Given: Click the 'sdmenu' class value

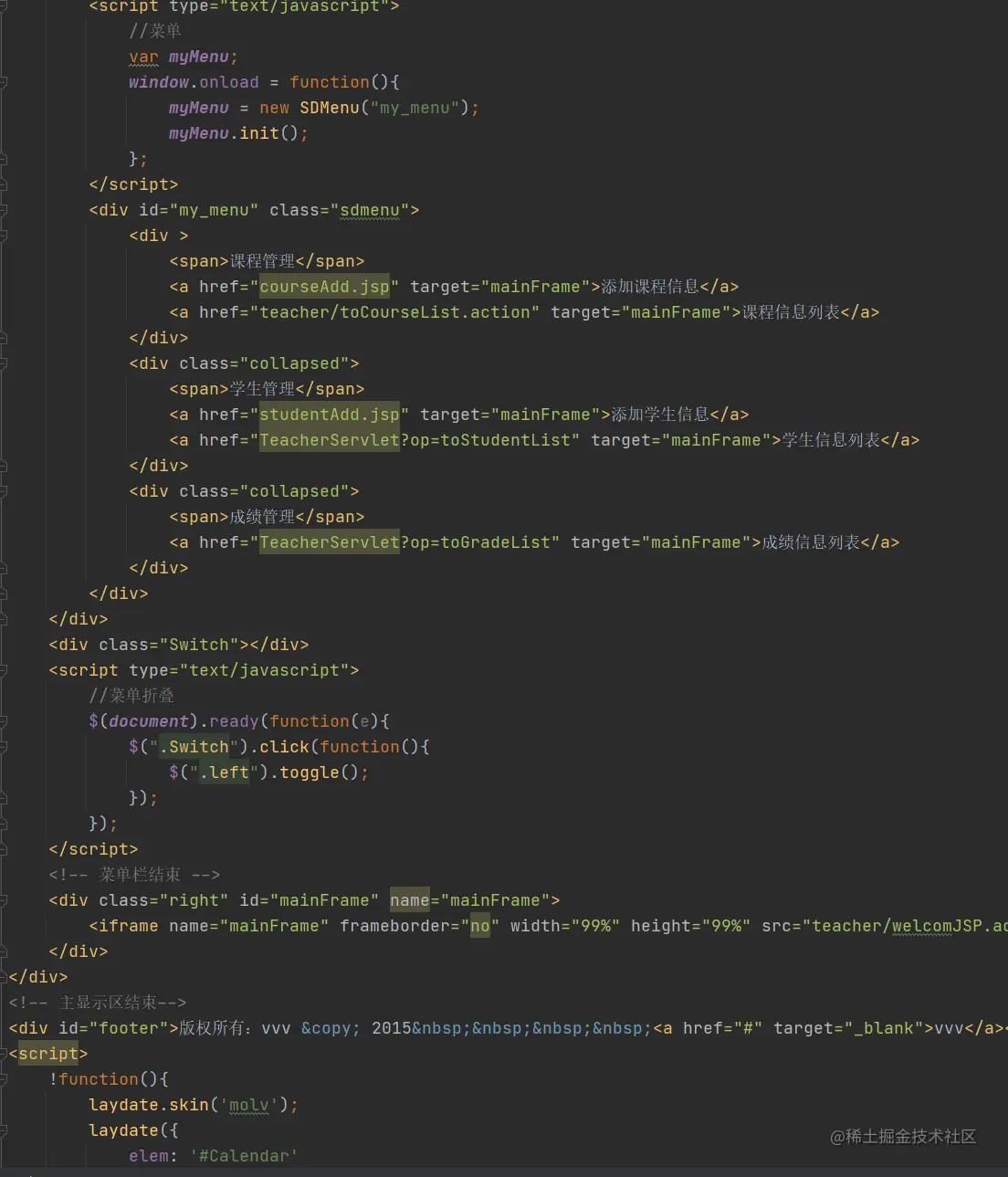Looking at the screenshot, I should point(370,210).
